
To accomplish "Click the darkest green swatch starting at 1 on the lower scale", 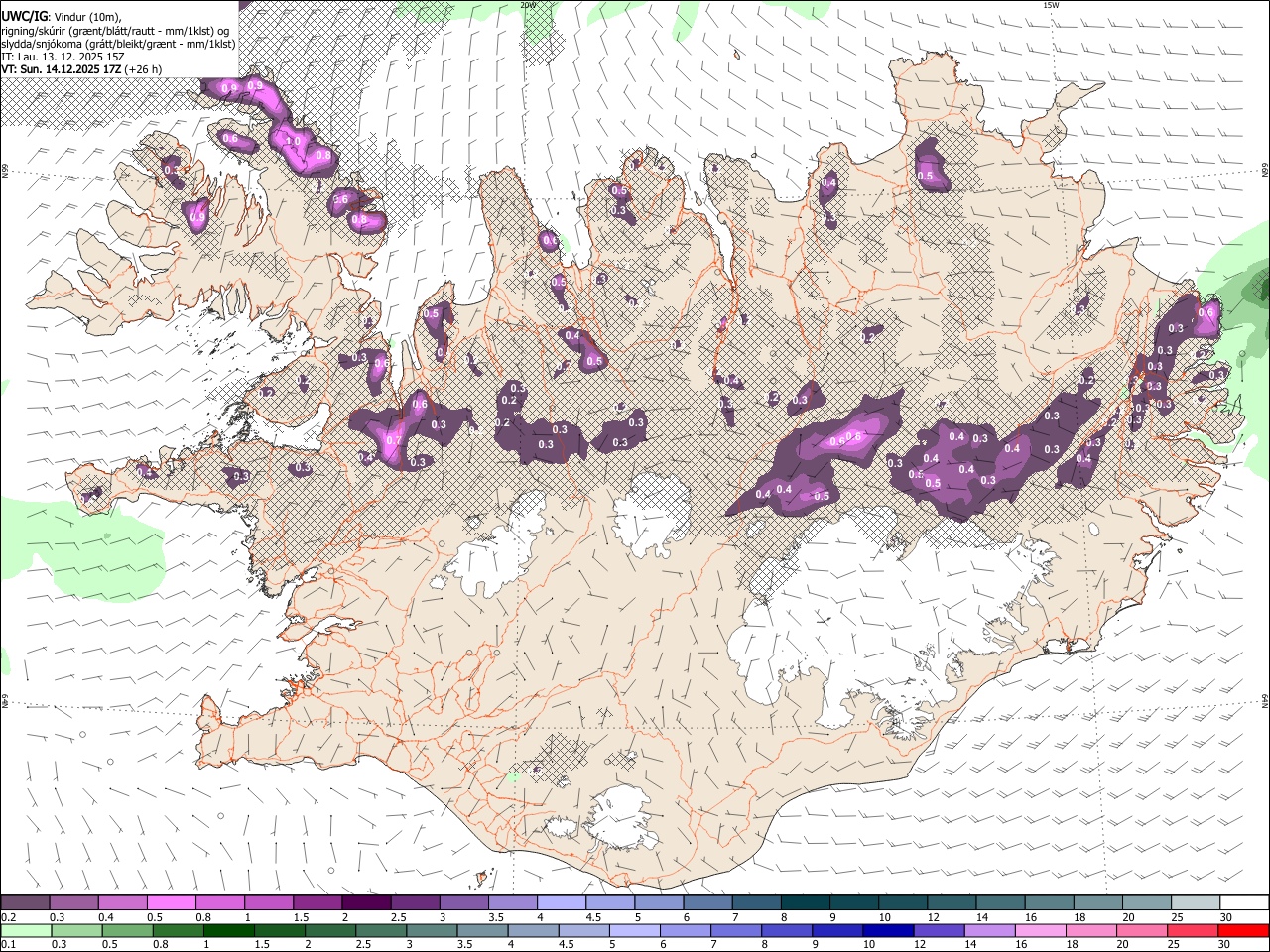I will pyautogui.click(x=228, y=931).
